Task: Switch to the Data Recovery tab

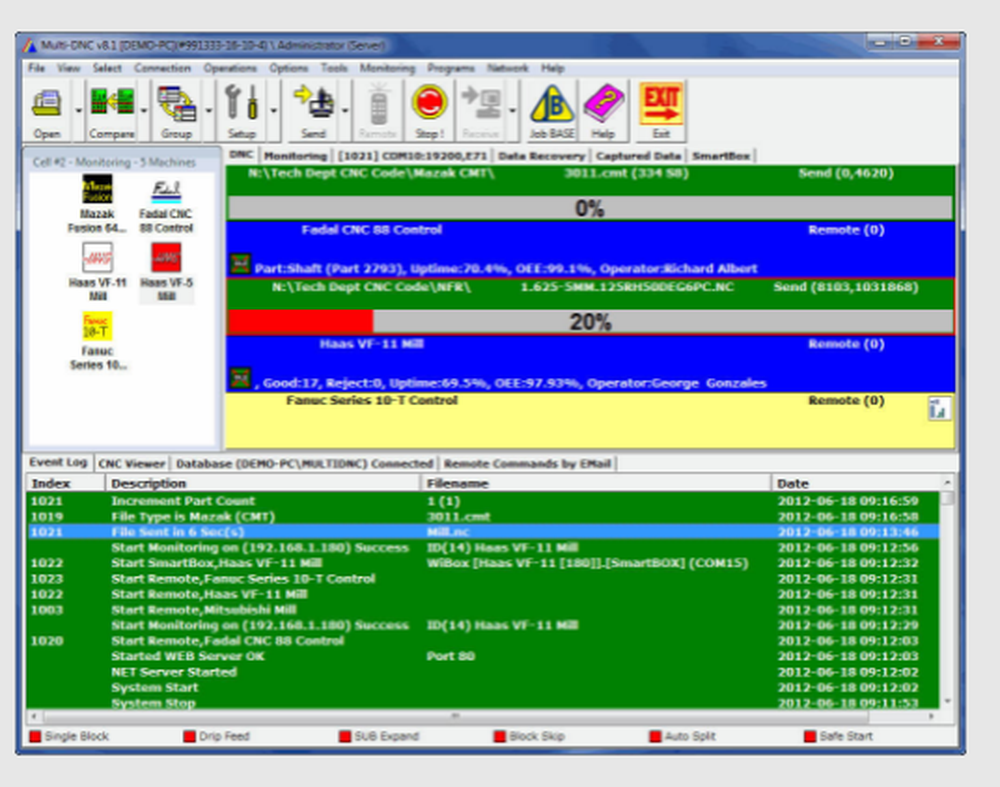Action: (541, 156)
